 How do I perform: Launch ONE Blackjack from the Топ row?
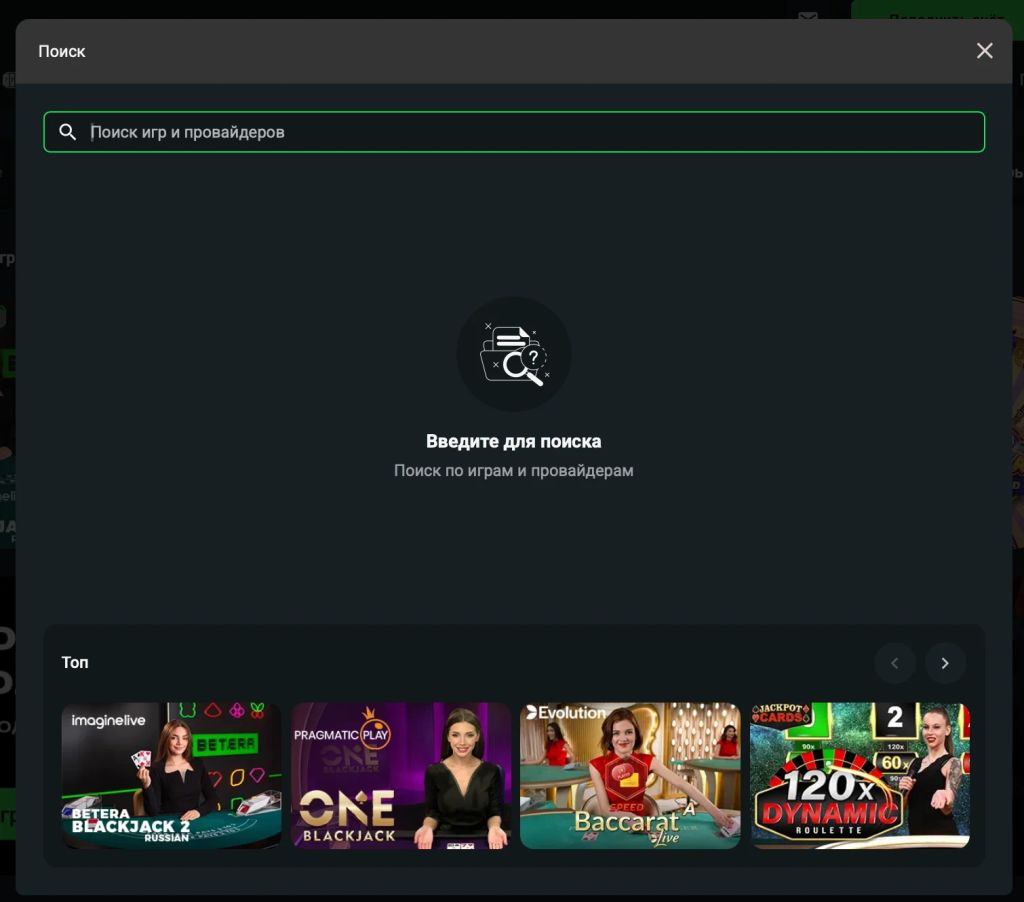coord(400,776)
